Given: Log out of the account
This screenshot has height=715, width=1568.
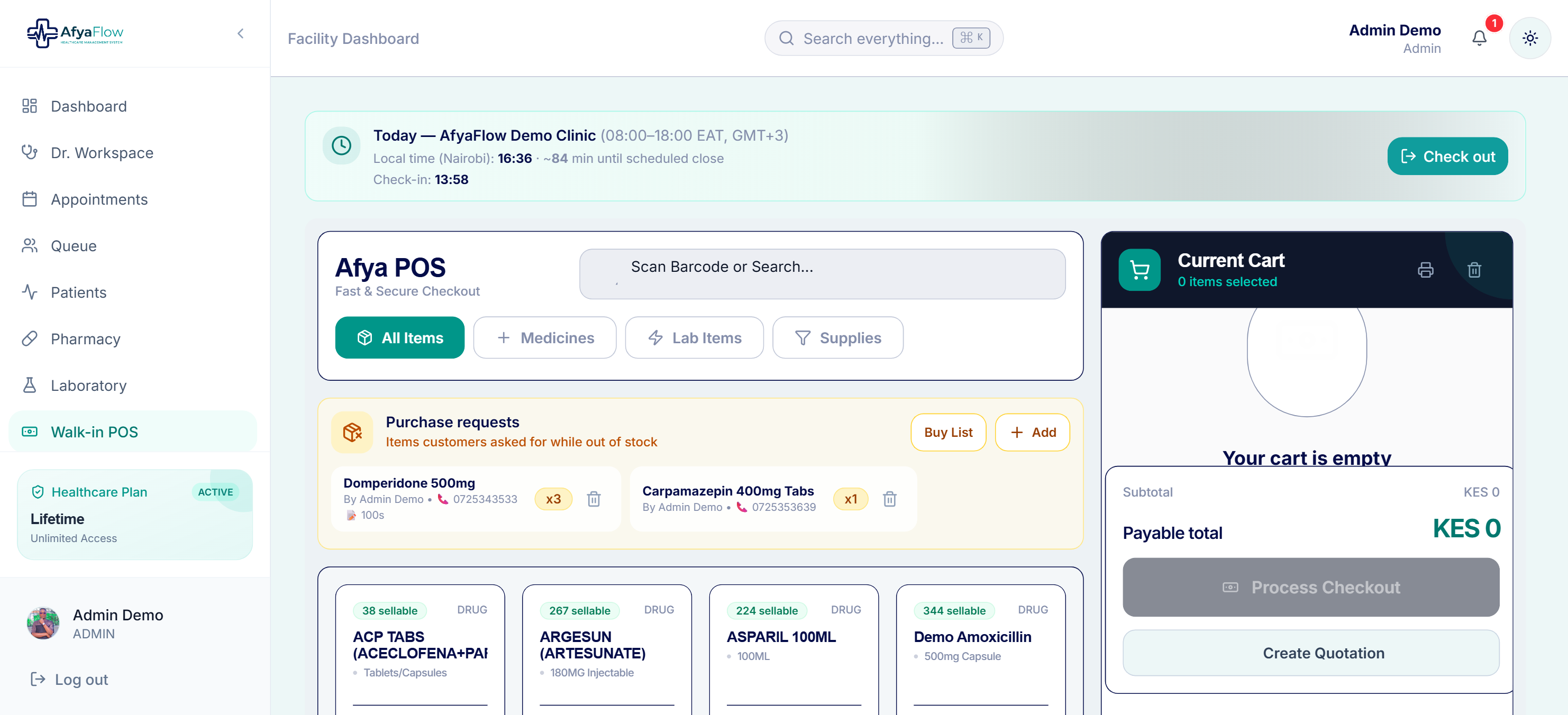Looking at the screenshot, I should pos(70,679).
